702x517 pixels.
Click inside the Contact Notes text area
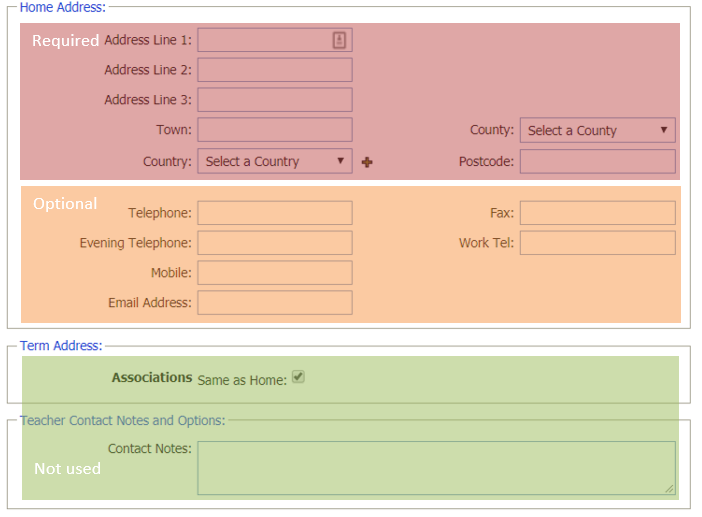tap(435, 467)
